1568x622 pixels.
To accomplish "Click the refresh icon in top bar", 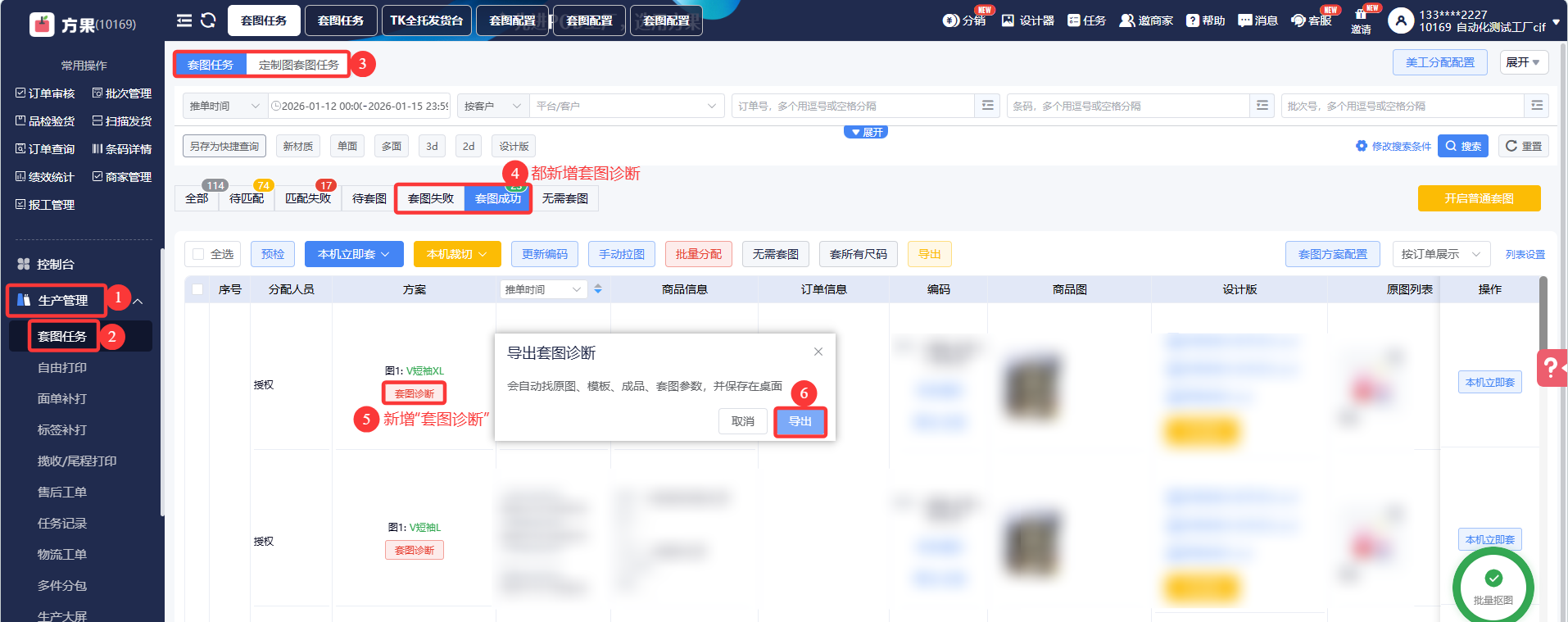I will pyautogui.click(x=208, y=20).
